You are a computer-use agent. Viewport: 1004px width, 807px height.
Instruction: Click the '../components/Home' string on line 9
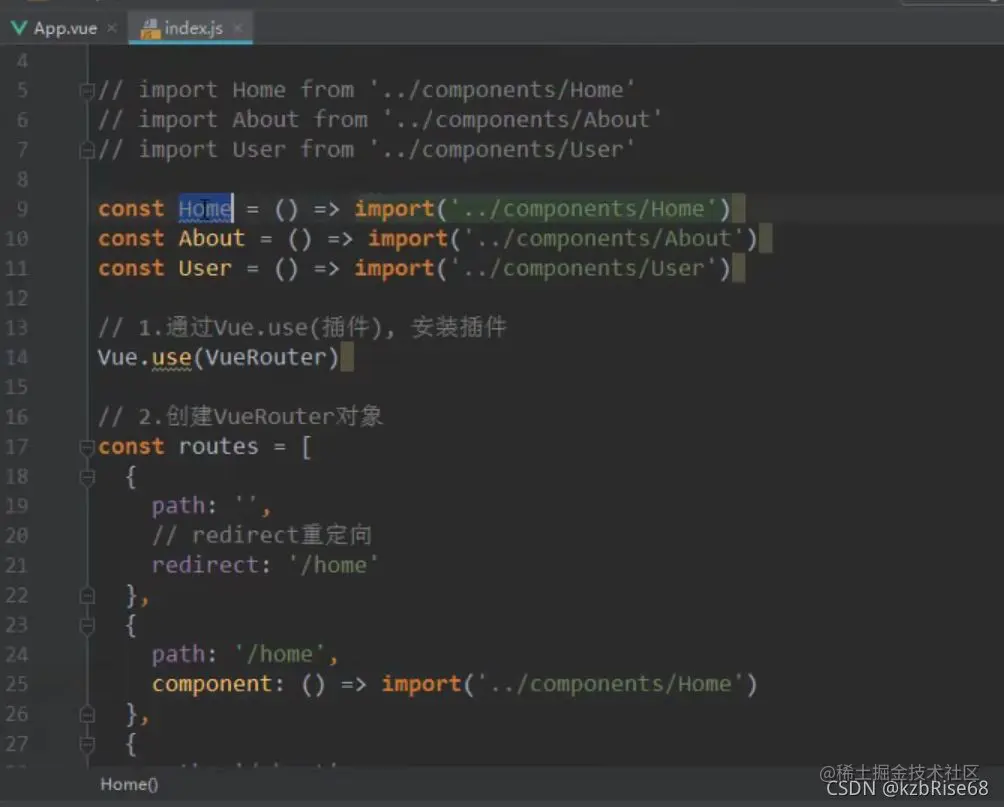click(583, 209)
